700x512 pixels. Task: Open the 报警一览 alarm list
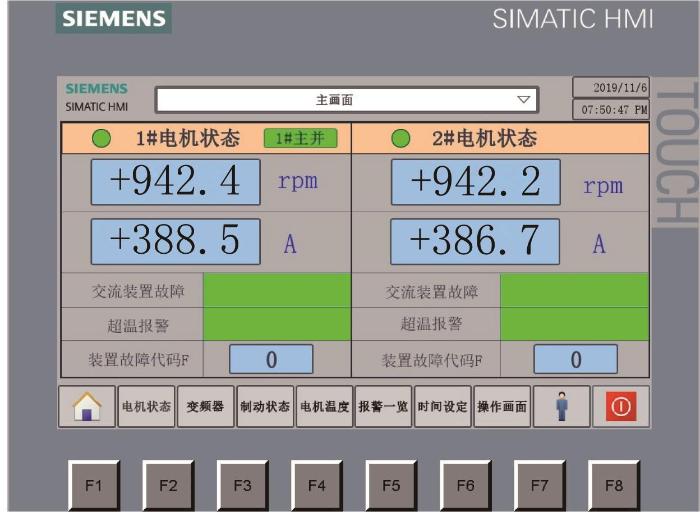383,407
